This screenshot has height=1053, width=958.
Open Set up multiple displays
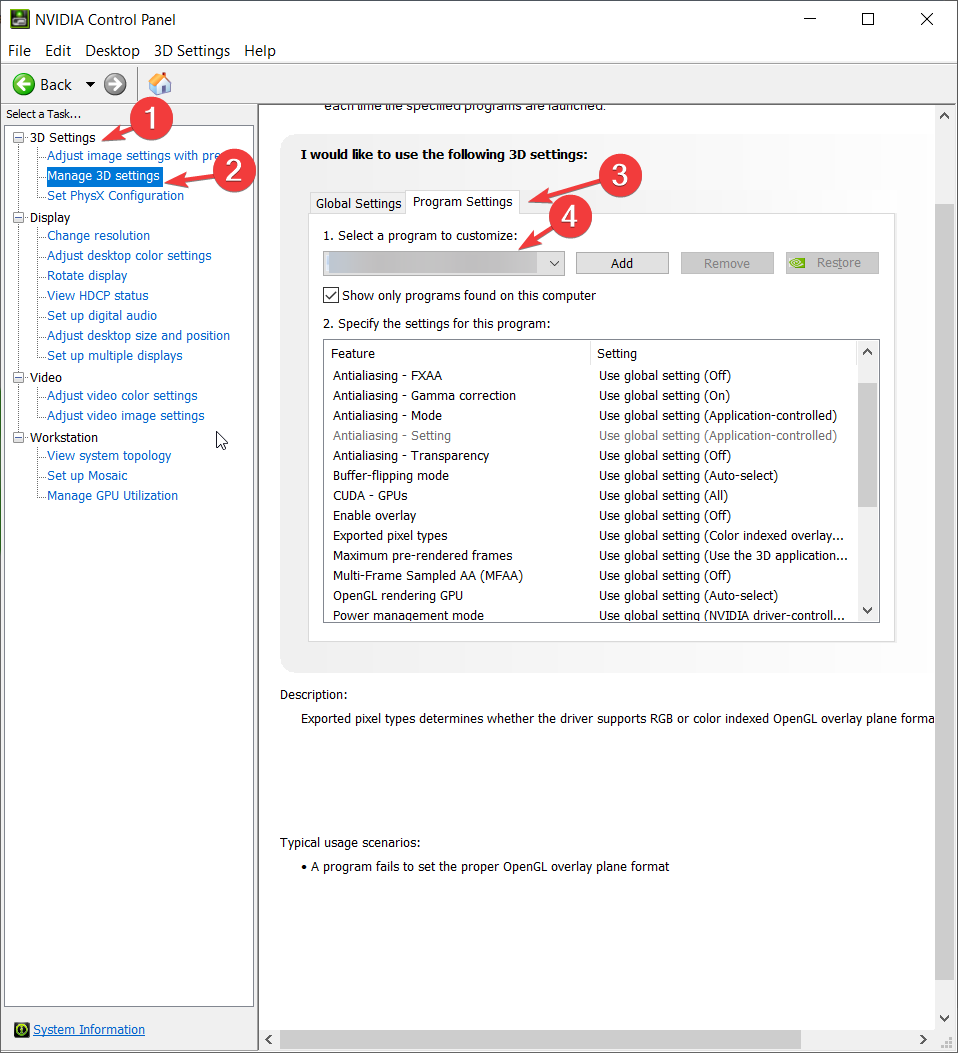tap(115, 356)
